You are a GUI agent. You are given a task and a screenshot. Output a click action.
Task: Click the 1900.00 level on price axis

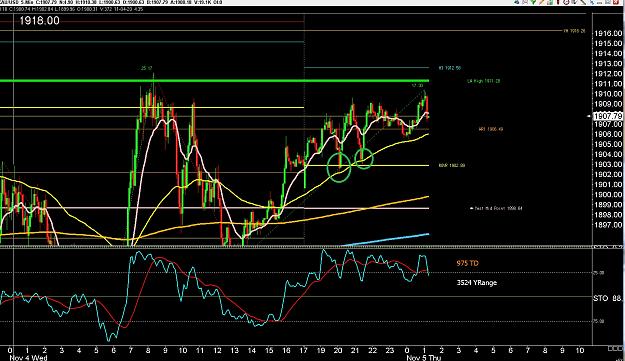pos(608,195)
